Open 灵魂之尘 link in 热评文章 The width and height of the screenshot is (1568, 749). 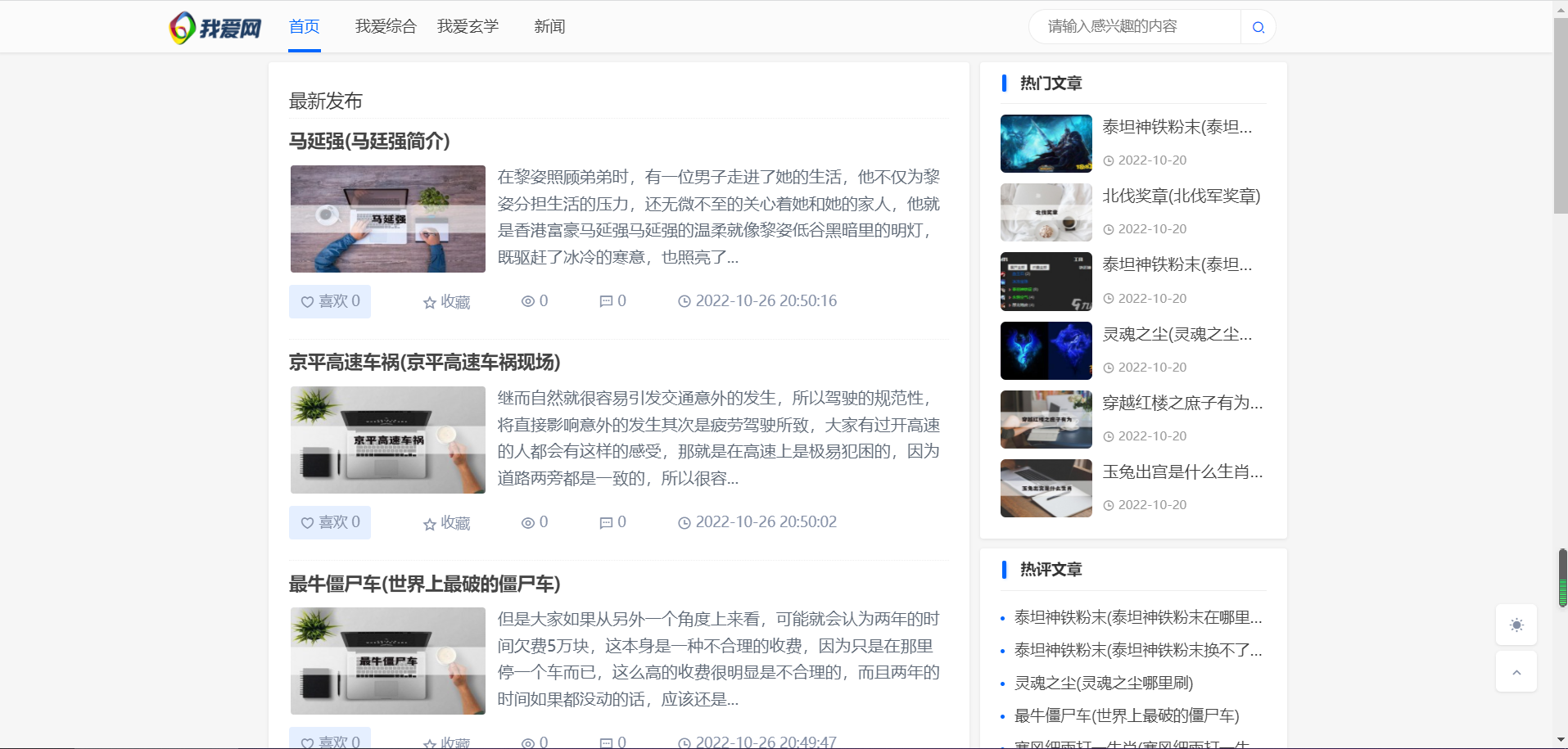tap(1103, 683)
